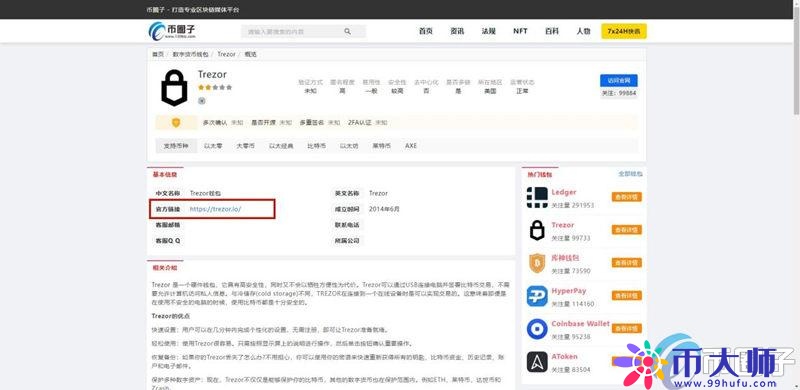Open 法规 in top navigation
800x390 pixels.
tap(488, 31)
